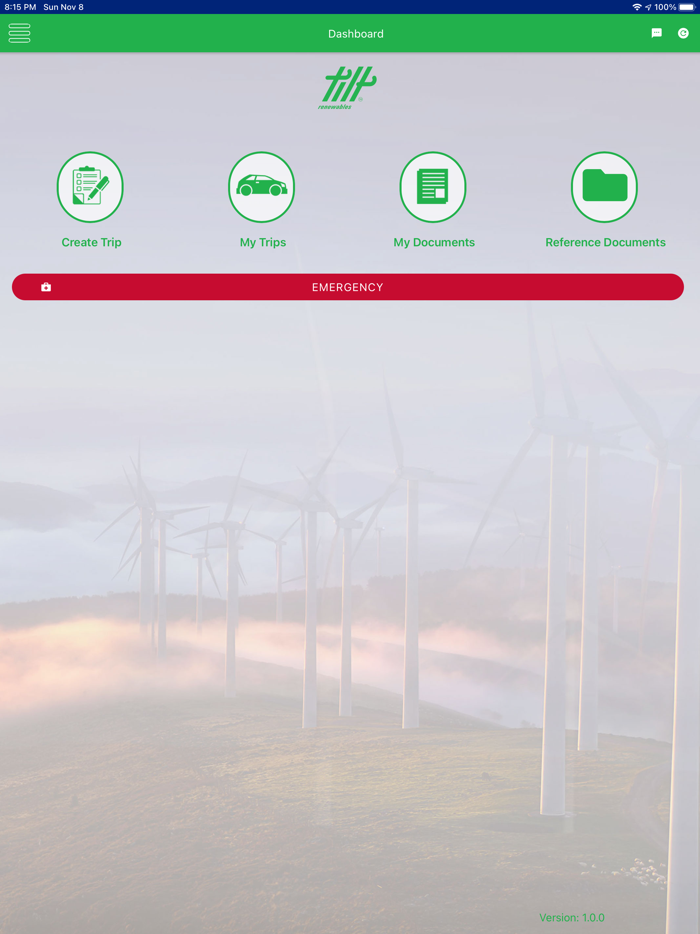Image resolution: width=700 pixels, height=934 pixels.
Task: Open the My Trips car icon
Action: (x=262, y=187)
